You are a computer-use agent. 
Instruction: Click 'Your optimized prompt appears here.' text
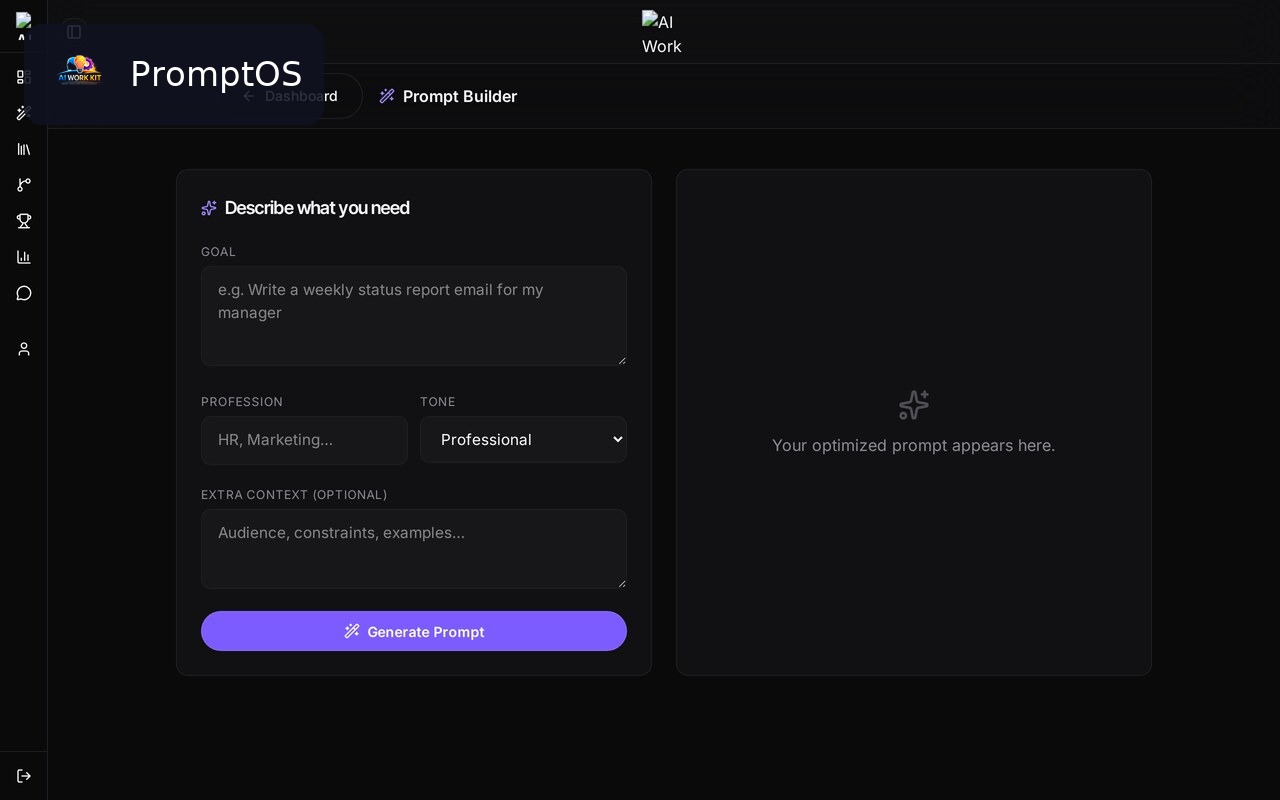914,445
